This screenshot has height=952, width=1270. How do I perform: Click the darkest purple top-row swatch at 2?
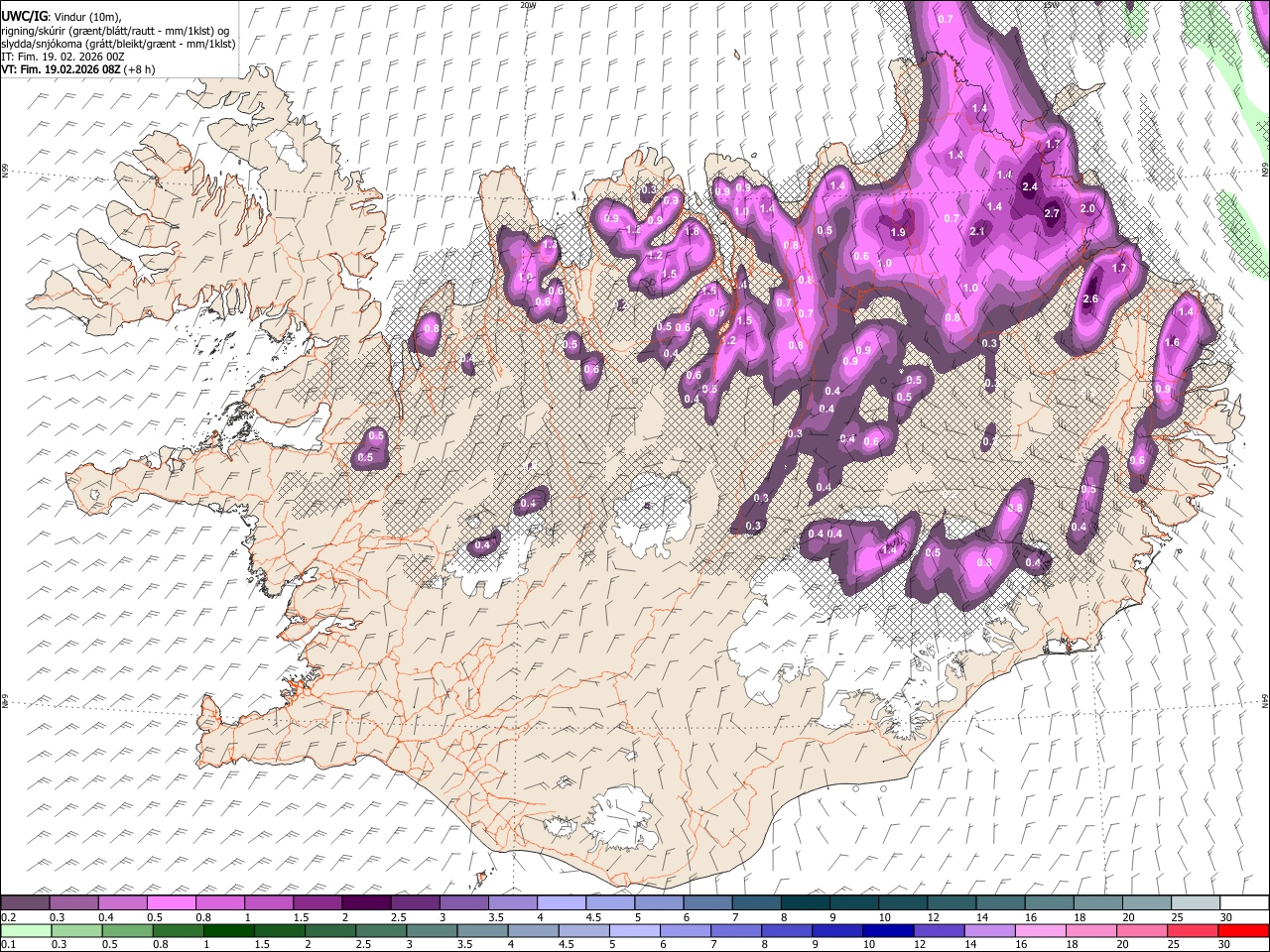(365, 902)
